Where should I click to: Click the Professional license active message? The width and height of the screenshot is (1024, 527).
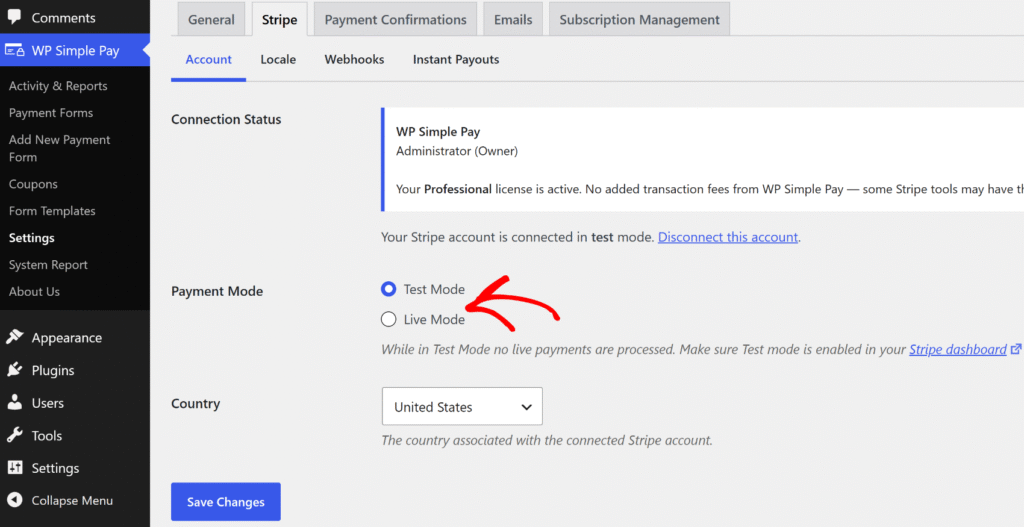pos(710,189)
